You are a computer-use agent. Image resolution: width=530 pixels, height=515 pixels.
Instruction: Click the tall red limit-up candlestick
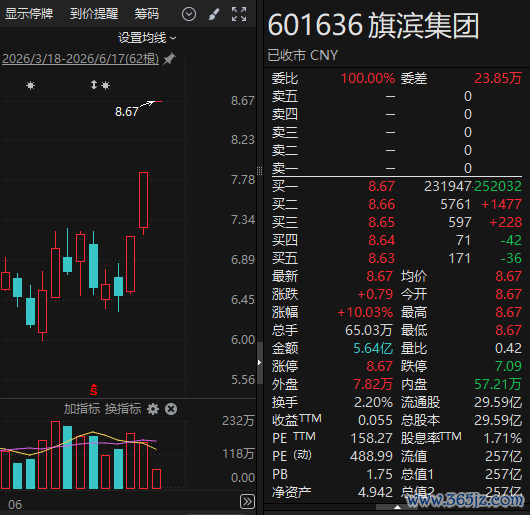point(144,200)
